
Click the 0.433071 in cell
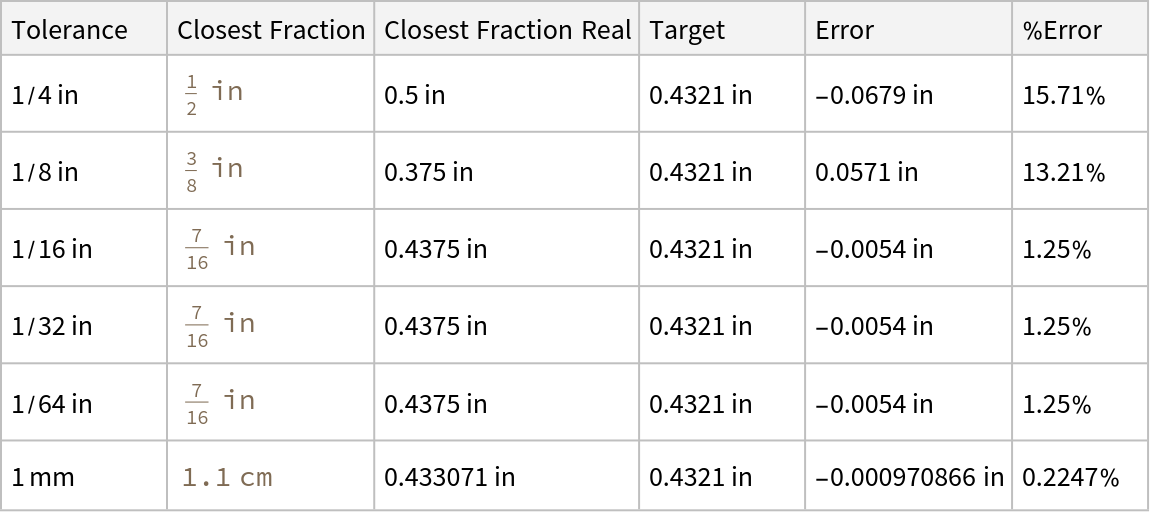(449, 477)
